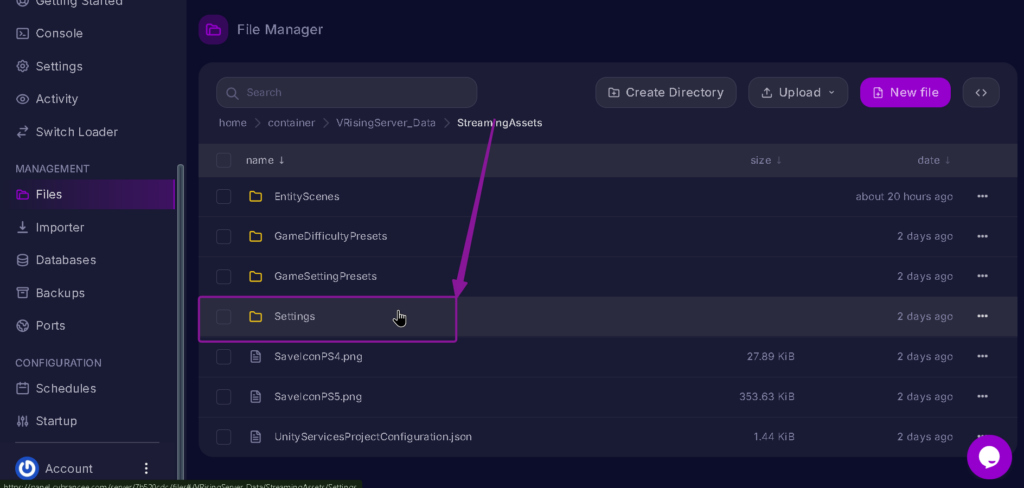Screen dimensions: 1024x488
Task: Open the SaveIconPS5.png file name
Action: [318, 397]
